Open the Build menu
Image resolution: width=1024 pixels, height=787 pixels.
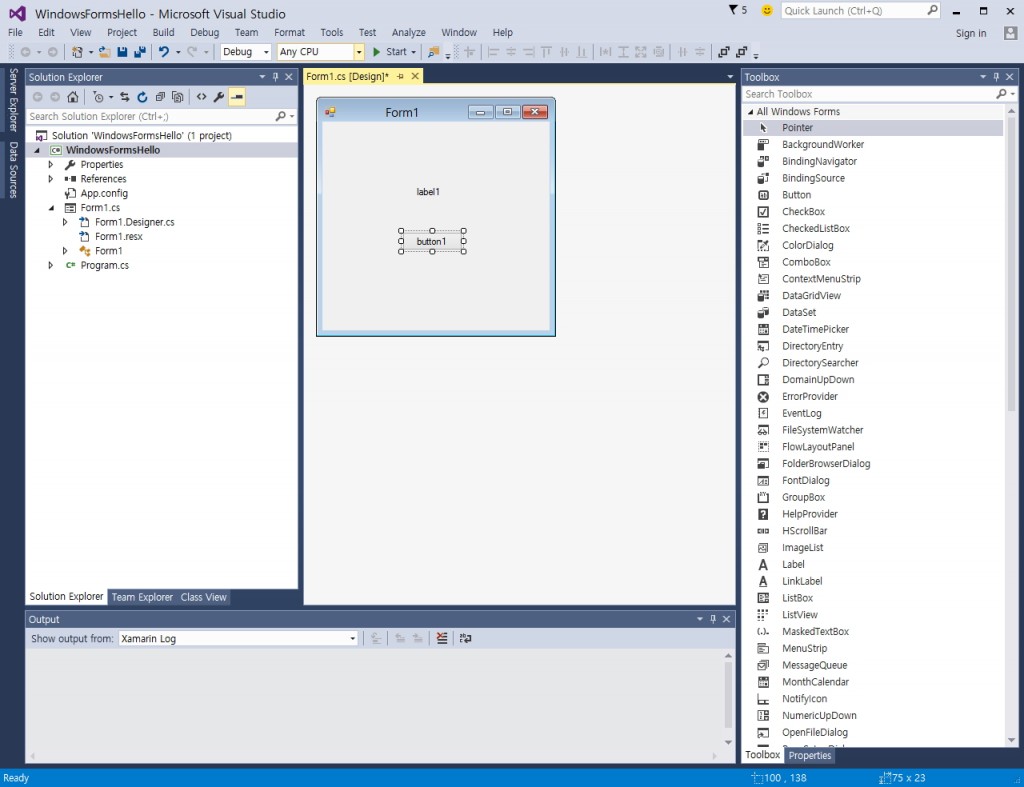point(163,32)
